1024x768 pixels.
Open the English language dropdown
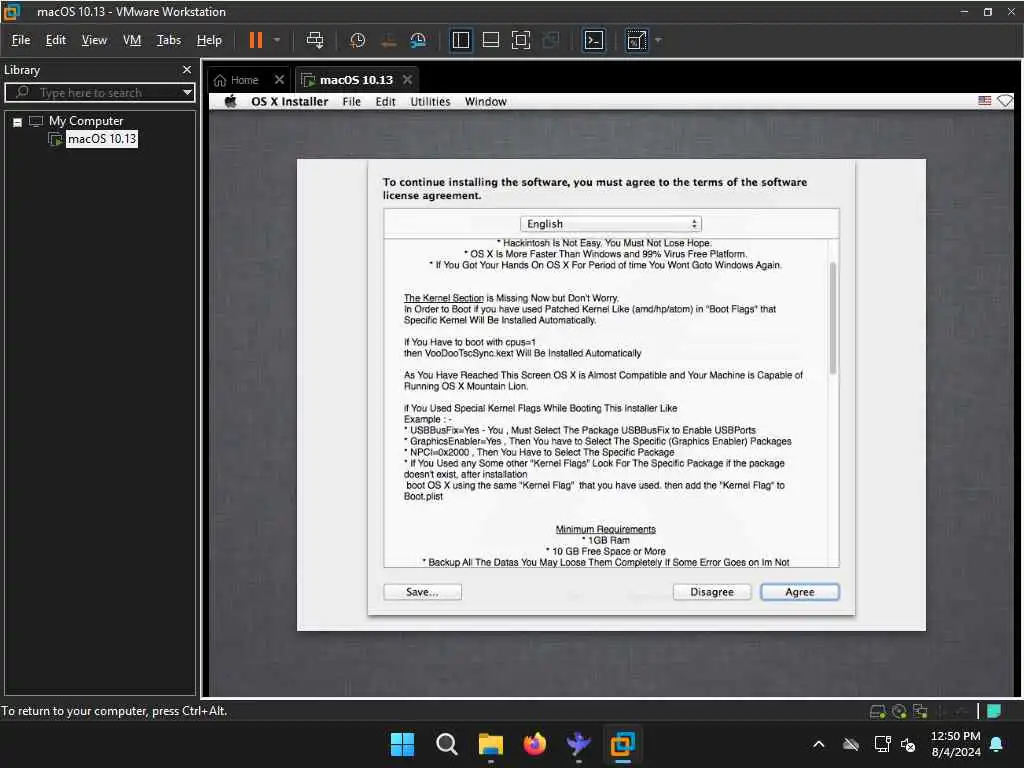611,224
